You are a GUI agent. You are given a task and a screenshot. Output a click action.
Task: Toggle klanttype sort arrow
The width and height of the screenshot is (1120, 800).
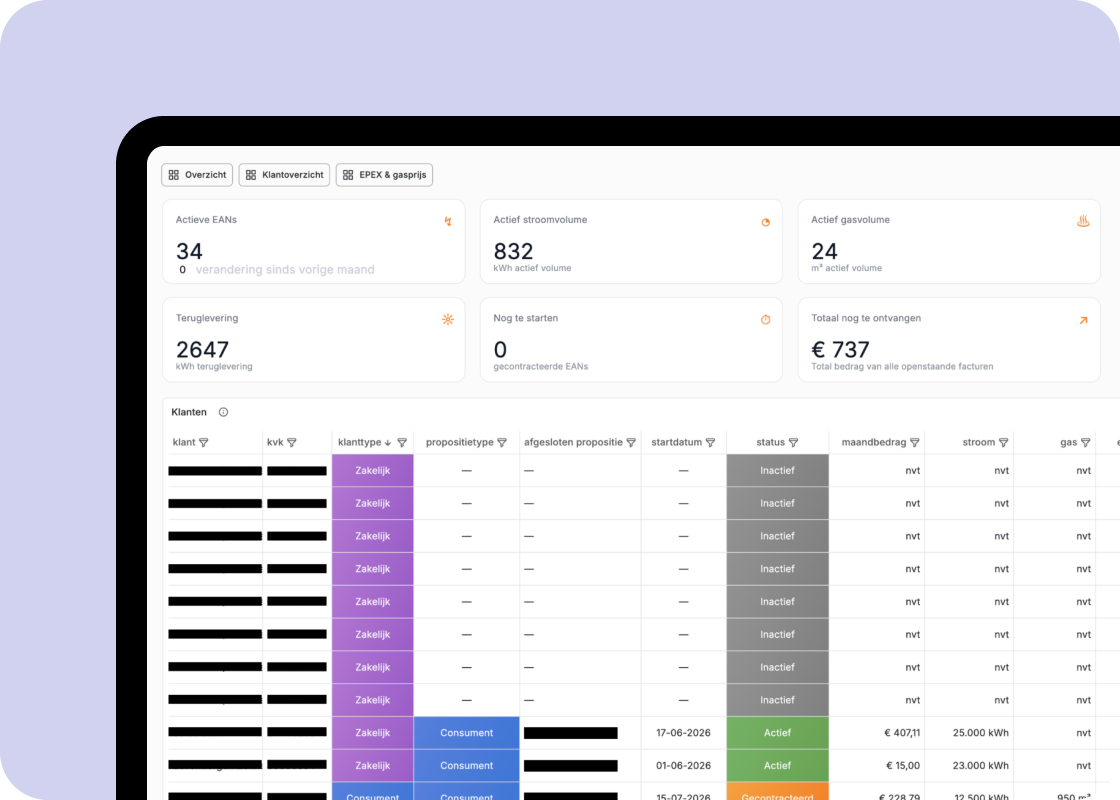(x=388, y=443)
